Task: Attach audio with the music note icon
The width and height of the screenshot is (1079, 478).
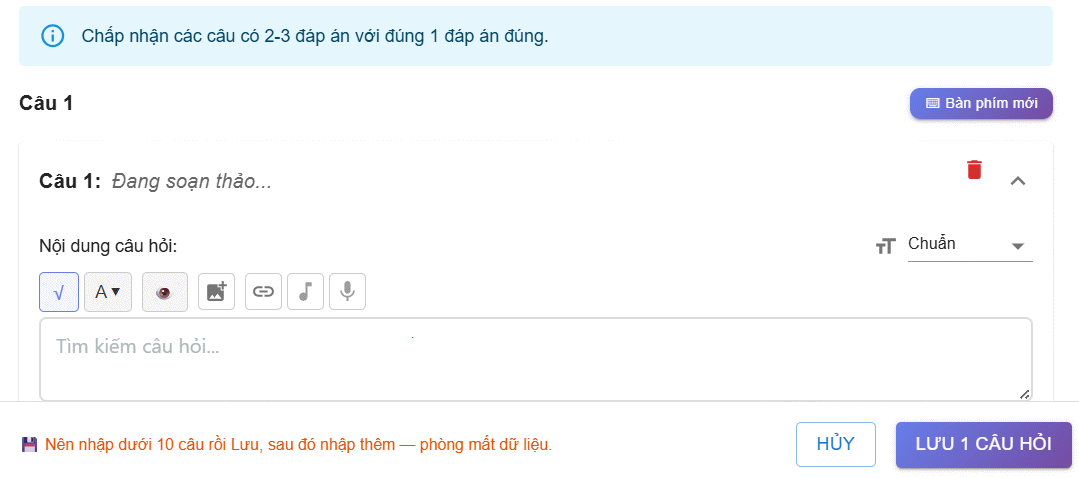Action: (305, 292)
